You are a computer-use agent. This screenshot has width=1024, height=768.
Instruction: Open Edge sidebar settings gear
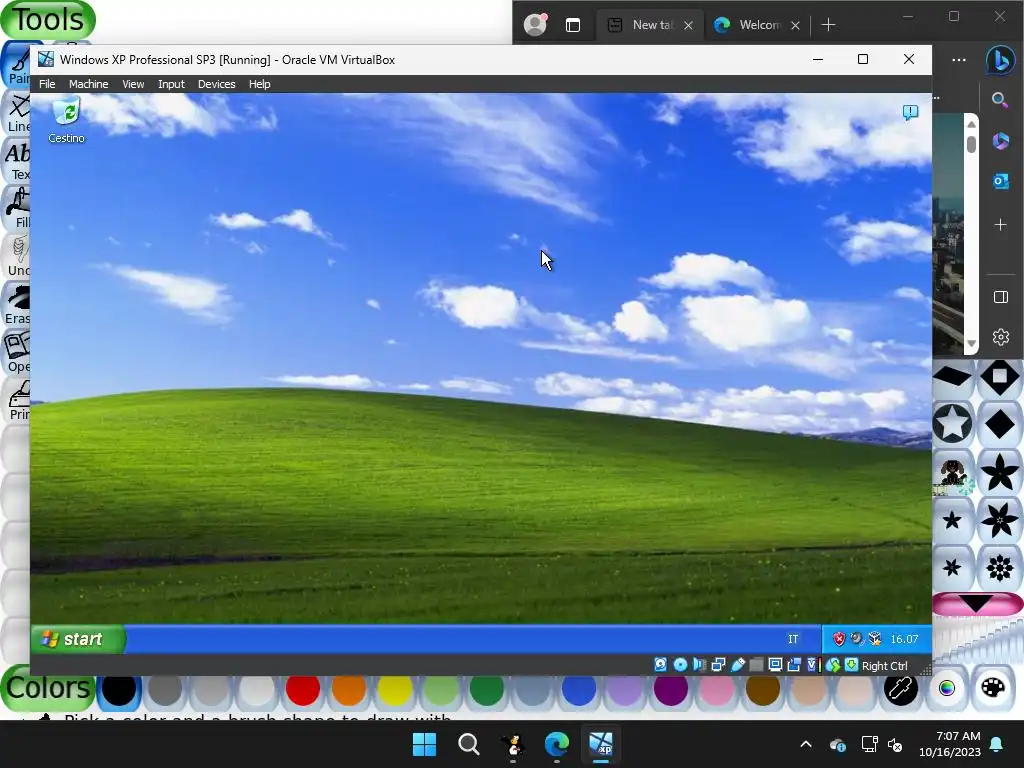click(x=1000, y=337)
